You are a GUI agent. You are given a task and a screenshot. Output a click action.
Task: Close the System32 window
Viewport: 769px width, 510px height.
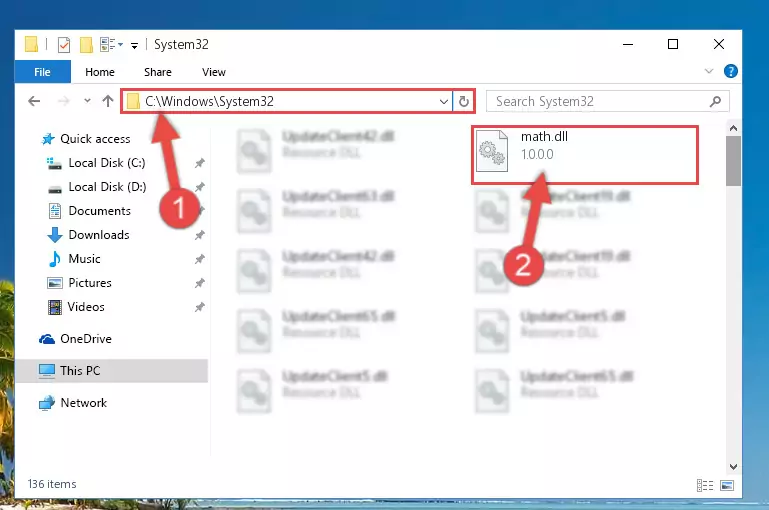tap(718, 44)
